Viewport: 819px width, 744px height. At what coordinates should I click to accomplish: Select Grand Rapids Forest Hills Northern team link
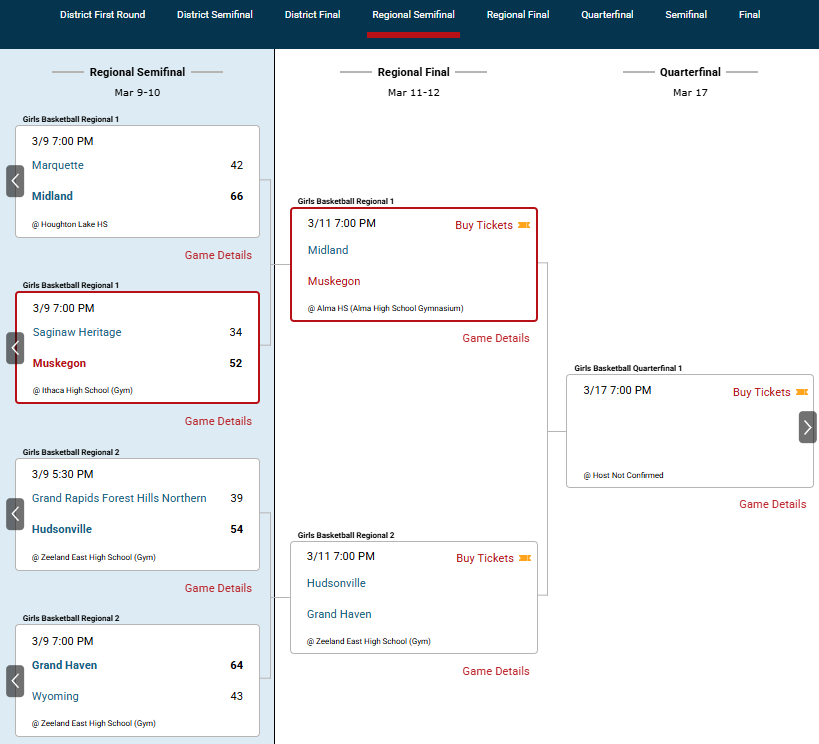pyautogui.click(x=119, y=498)
